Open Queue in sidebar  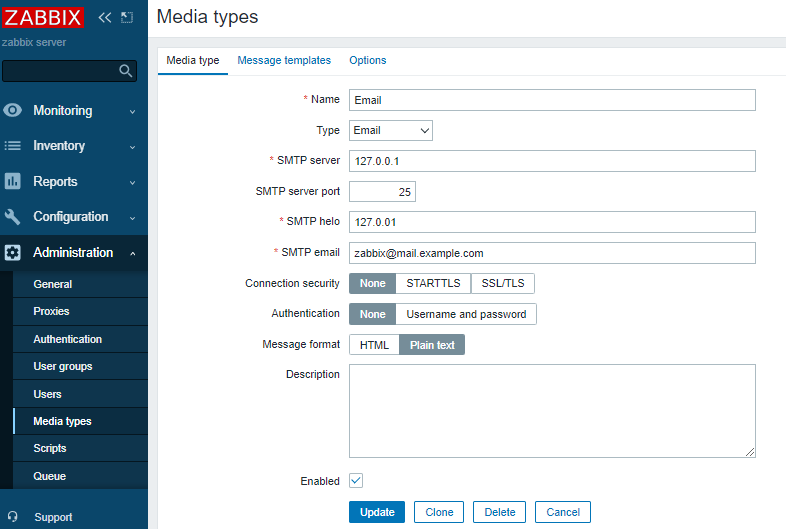pos(80,476)
